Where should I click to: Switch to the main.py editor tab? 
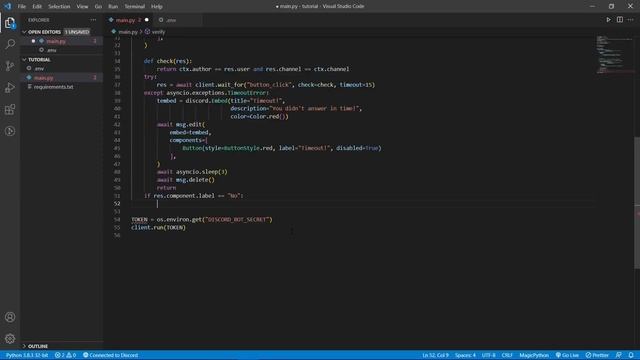(x=125, y=20)
